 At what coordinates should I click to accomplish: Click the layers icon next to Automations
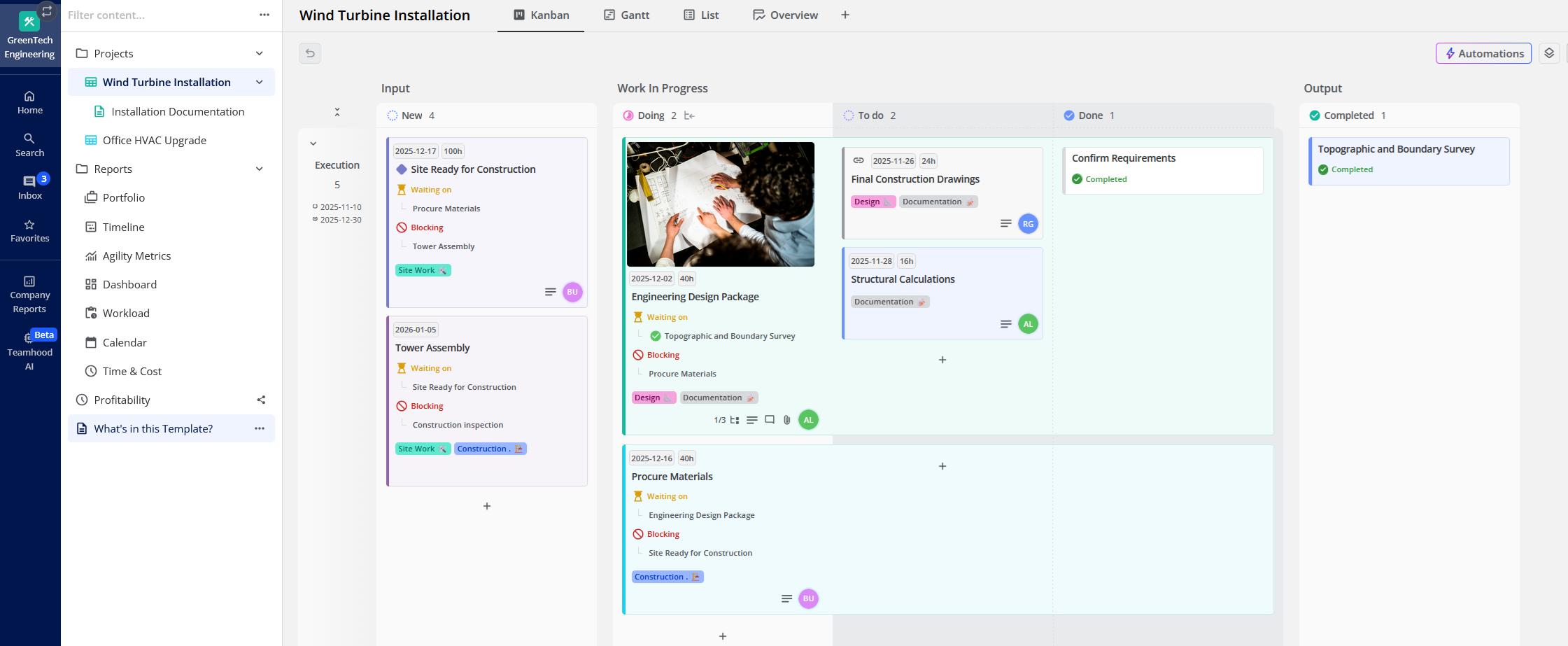point(1548,52)
